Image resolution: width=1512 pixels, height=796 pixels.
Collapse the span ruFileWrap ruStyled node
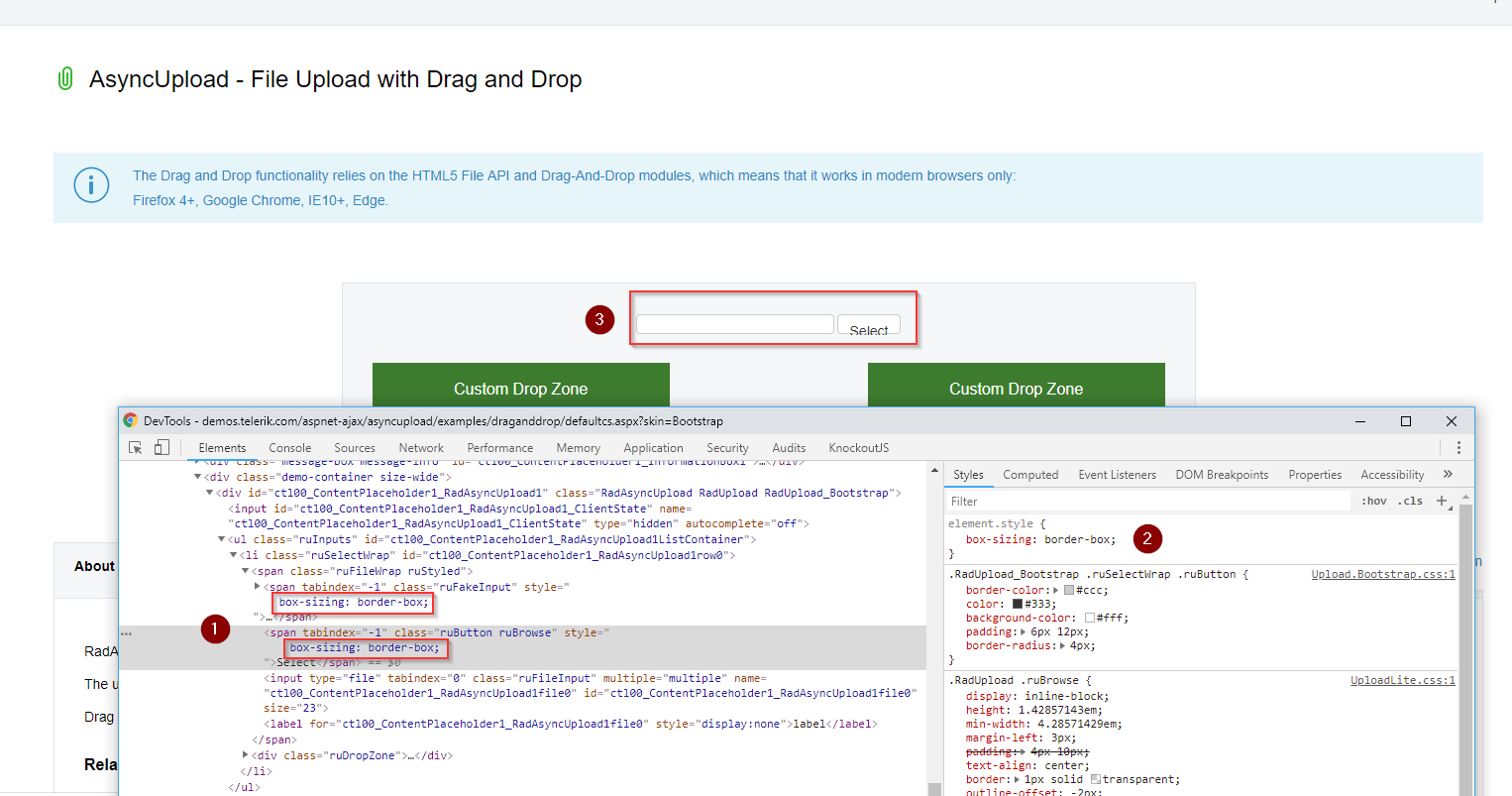pos(245,571)
